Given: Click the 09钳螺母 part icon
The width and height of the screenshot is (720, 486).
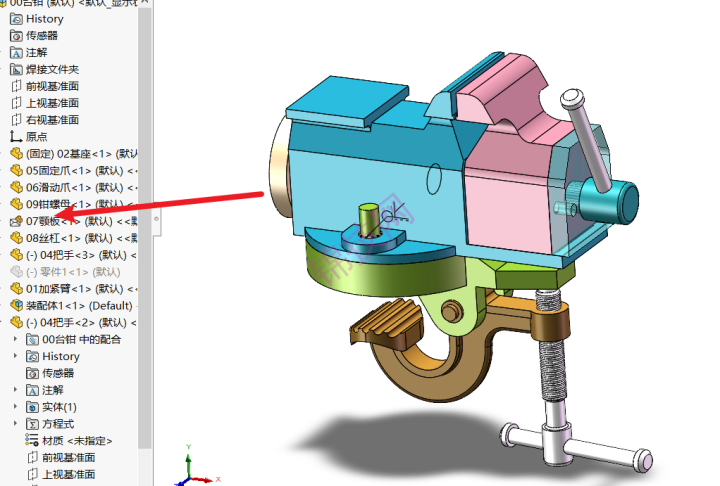Looking at the screenshot, I should pyautogui.click(x=16, y=204).
